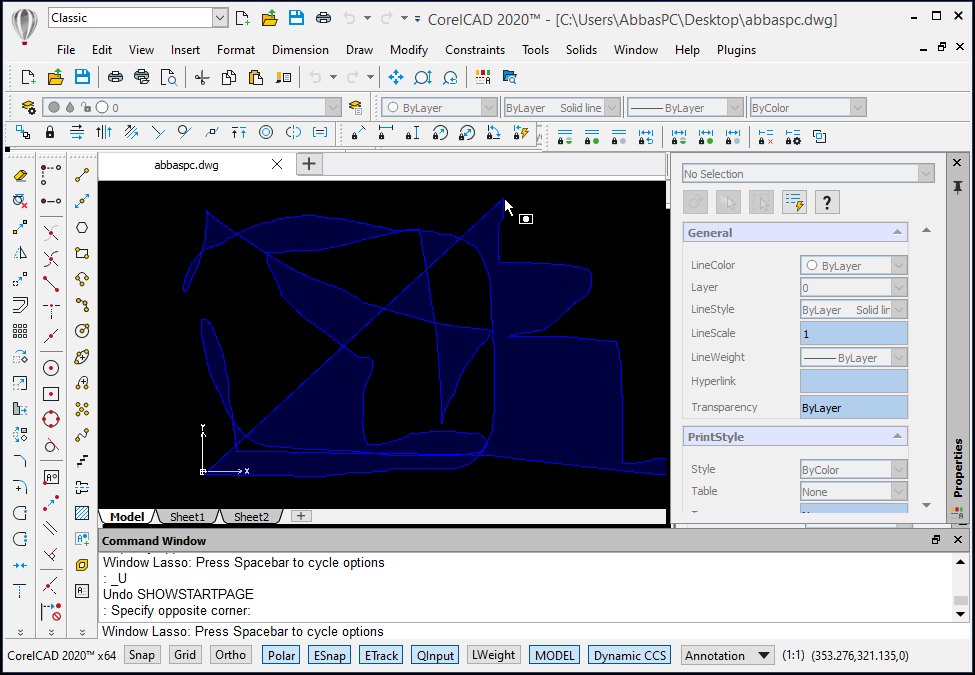Toggle the Ortho mode button
This screenshot has width=975, height=675.
coord(230,655)
